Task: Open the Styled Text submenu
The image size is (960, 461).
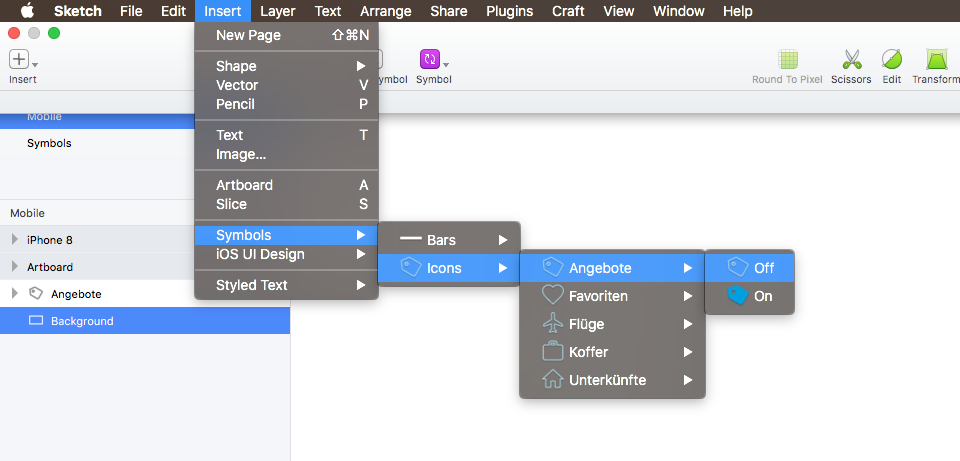Action: tap(287, 285)
